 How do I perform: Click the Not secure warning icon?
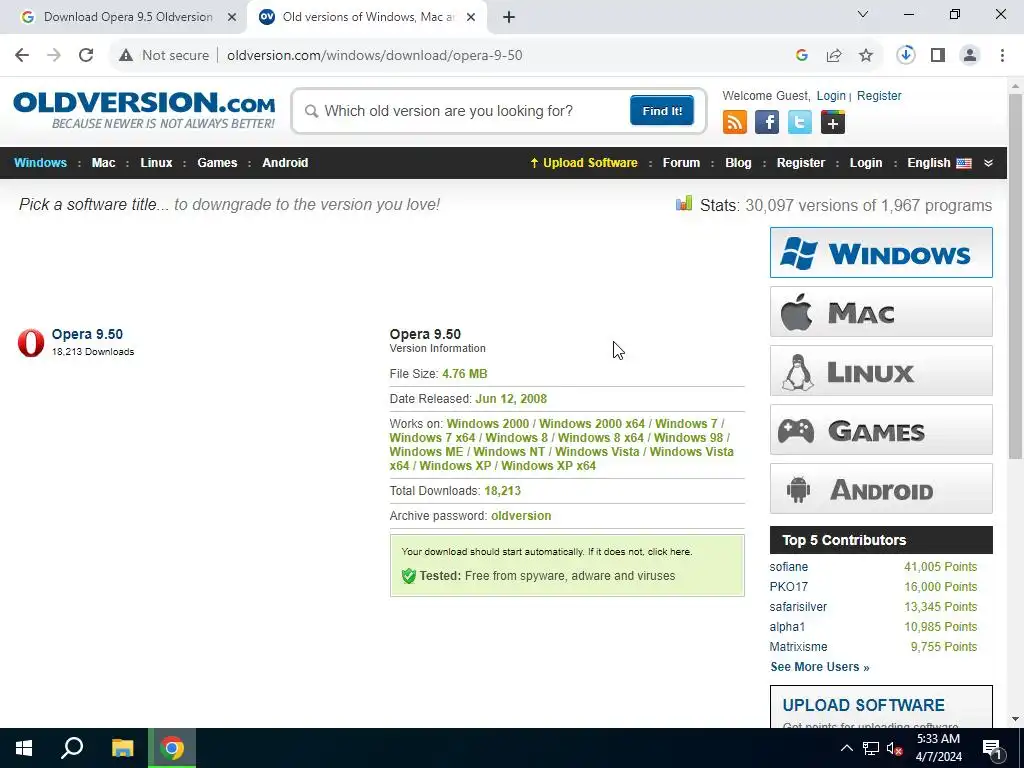tap(126, 56)
